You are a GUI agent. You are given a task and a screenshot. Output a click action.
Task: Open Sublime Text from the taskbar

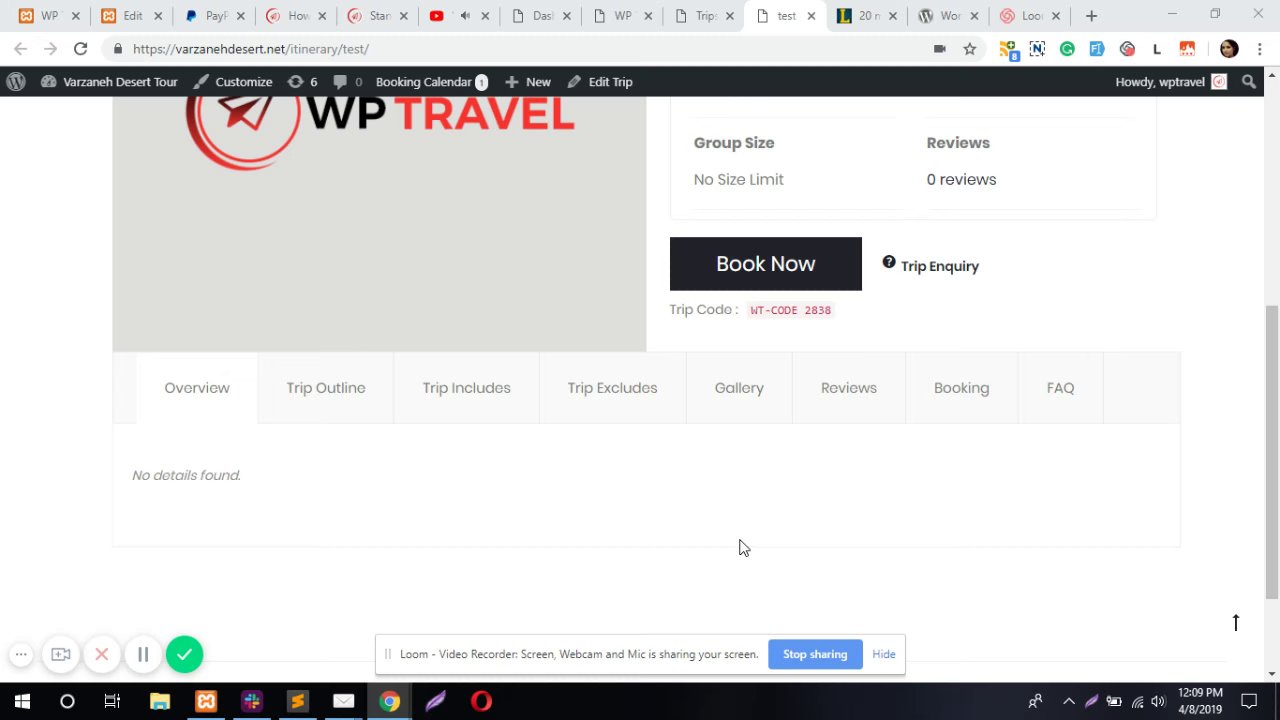click(x=297, y=701)
